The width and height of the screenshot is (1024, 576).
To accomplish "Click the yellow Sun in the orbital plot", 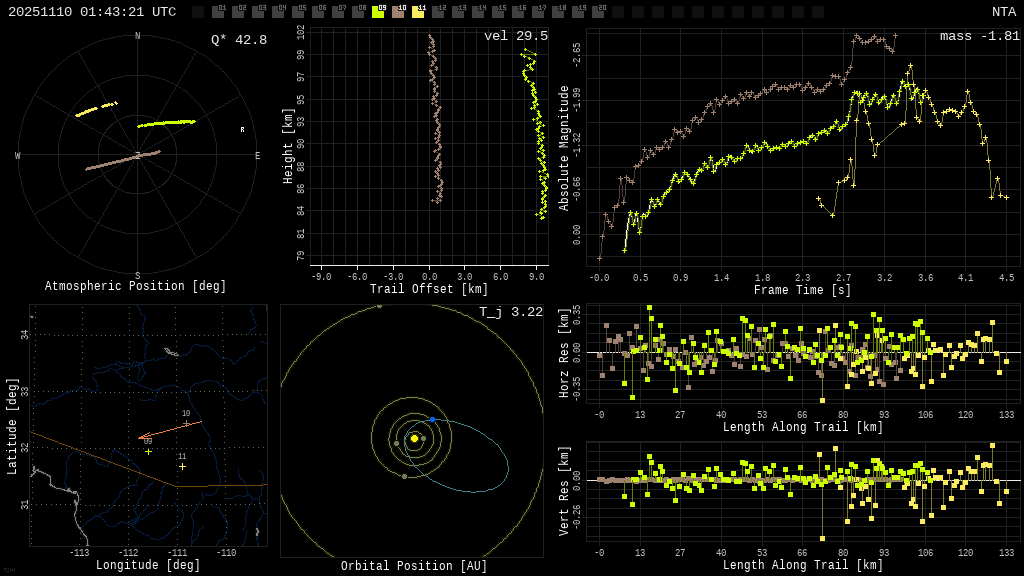I will [x=414, y=438].
